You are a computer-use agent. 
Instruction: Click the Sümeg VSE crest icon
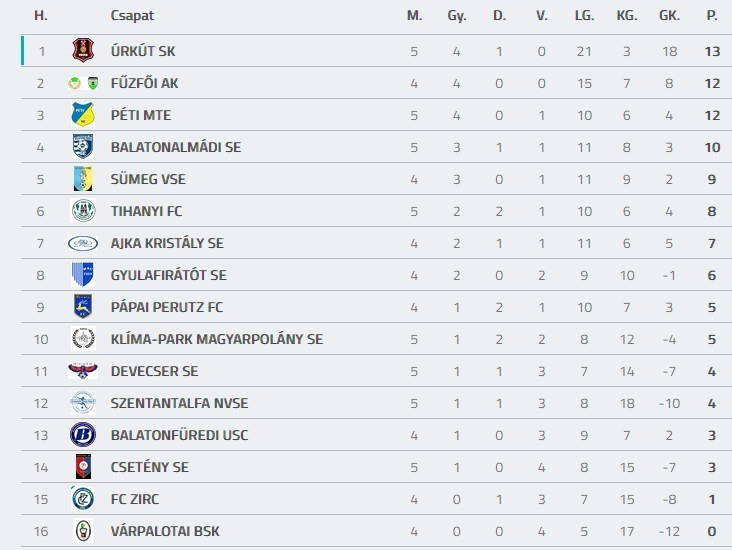click(82, 179)
